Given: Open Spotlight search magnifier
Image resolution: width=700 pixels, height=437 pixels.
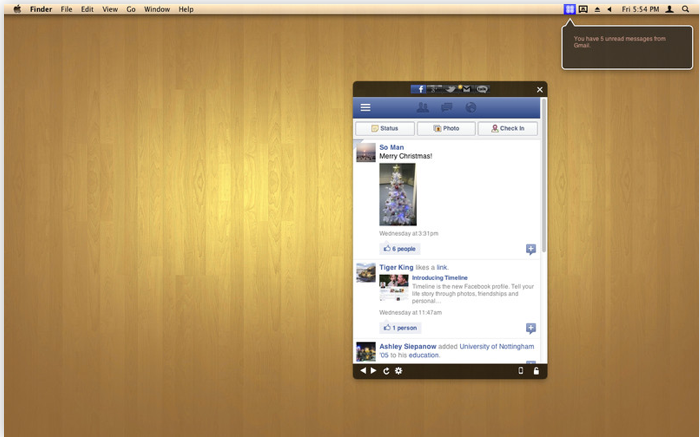Looking at the screenshot, I should pos(685,9).
